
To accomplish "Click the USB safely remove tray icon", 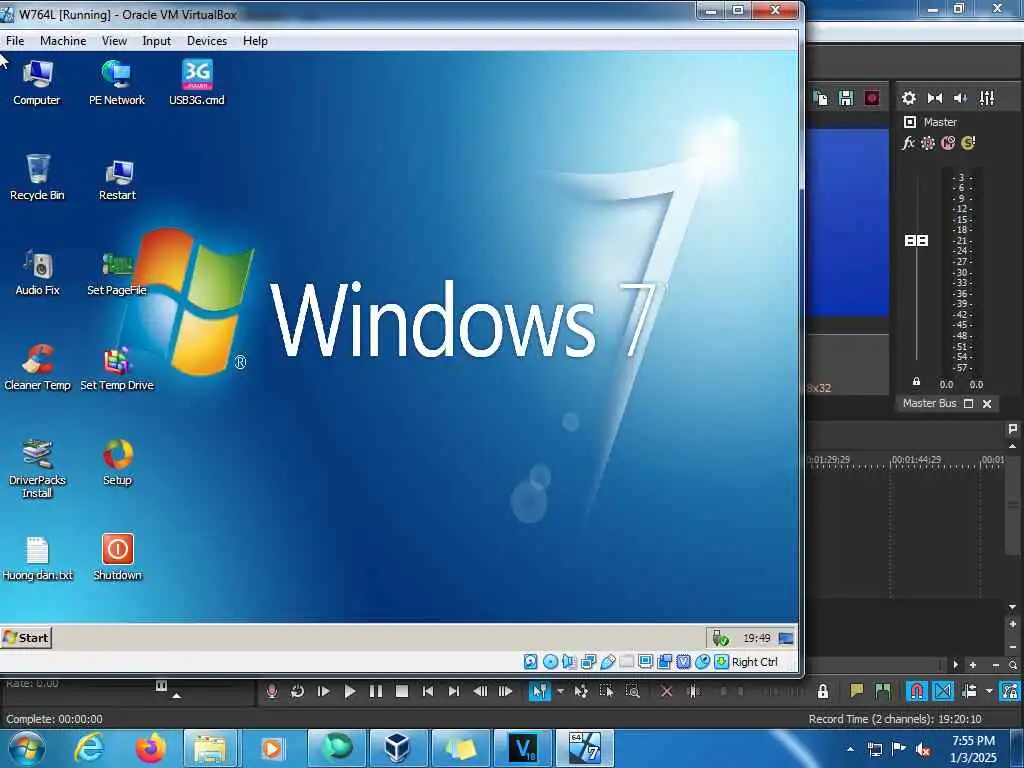I will (720, 638).
